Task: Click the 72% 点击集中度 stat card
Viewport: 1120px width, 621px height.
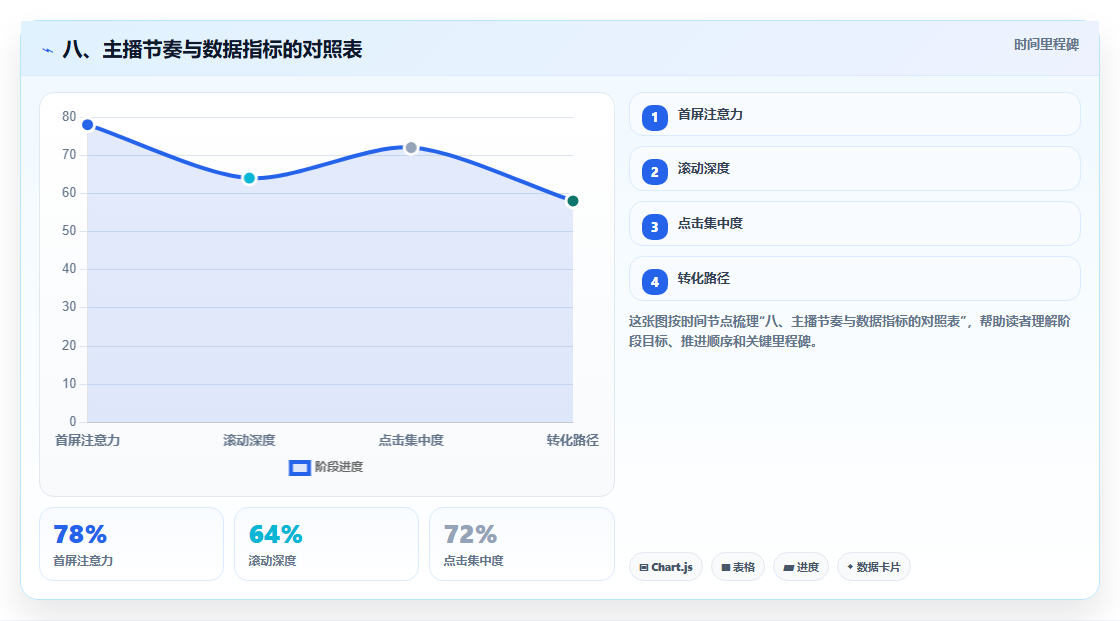Action: click(521, 545)
